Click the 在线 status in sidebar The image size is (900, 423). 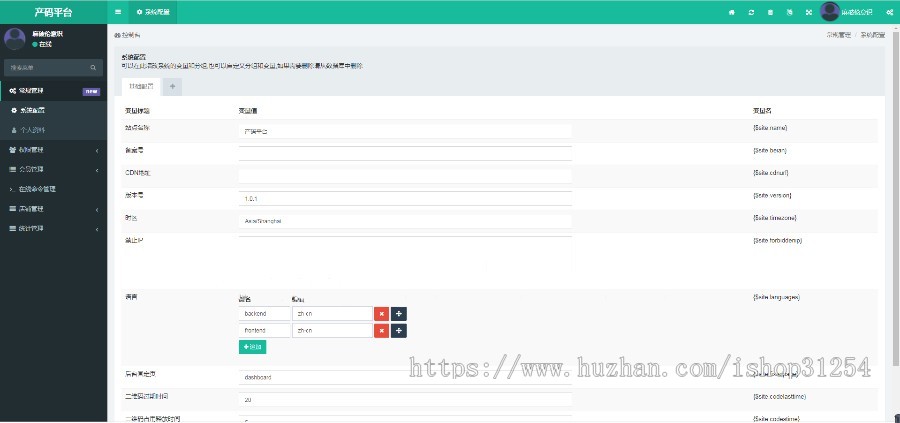tap(42, 44)
